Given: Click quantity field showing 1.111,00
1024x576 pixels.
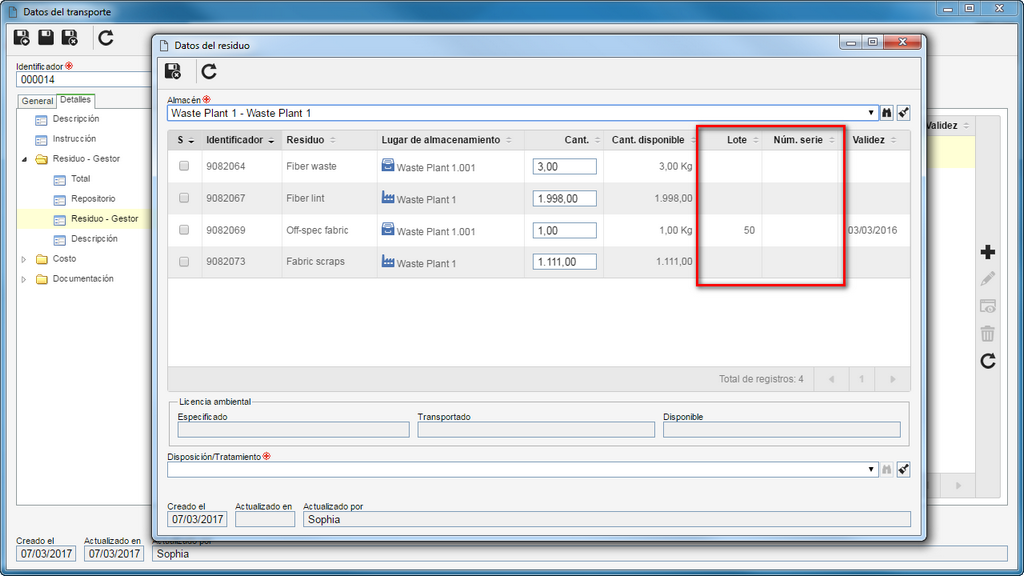Looking at the screenshot, I should click(564, 262).
